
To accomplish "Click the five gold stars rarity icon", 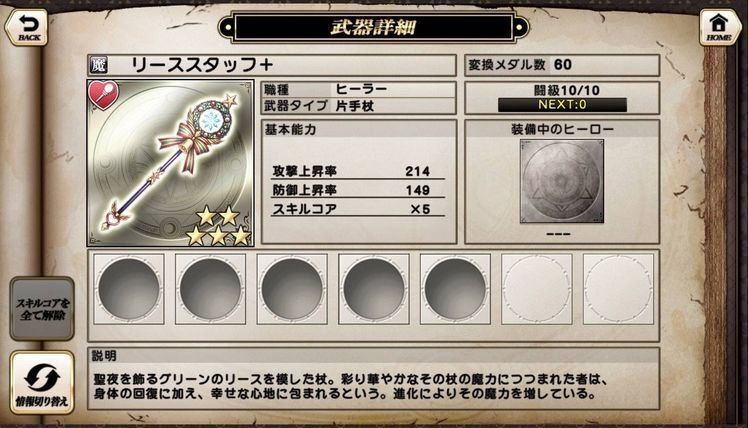I will [x=218, y=225].
